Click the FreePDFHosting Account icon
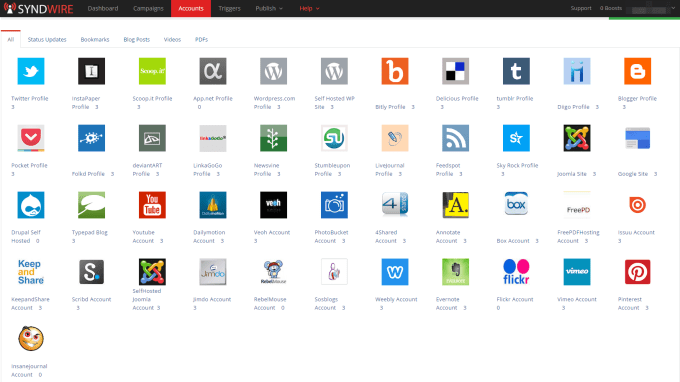Viewport: 680px width, 382px height. click(x=577, y=205)
